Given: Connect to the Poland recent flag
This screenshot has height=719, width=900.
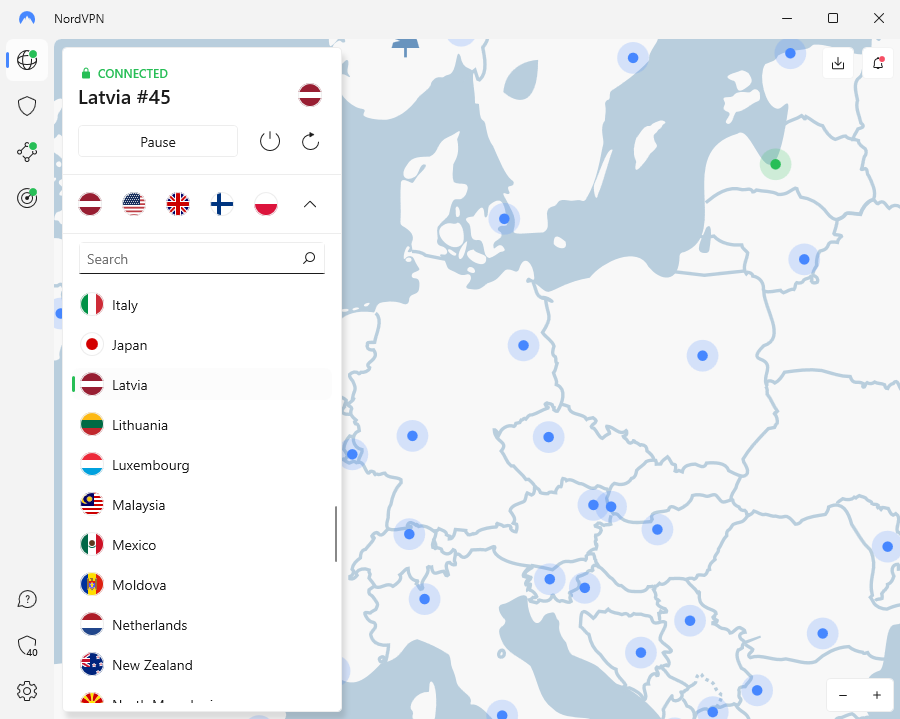Looking at the screenshot, I should (x=266, y=203).
